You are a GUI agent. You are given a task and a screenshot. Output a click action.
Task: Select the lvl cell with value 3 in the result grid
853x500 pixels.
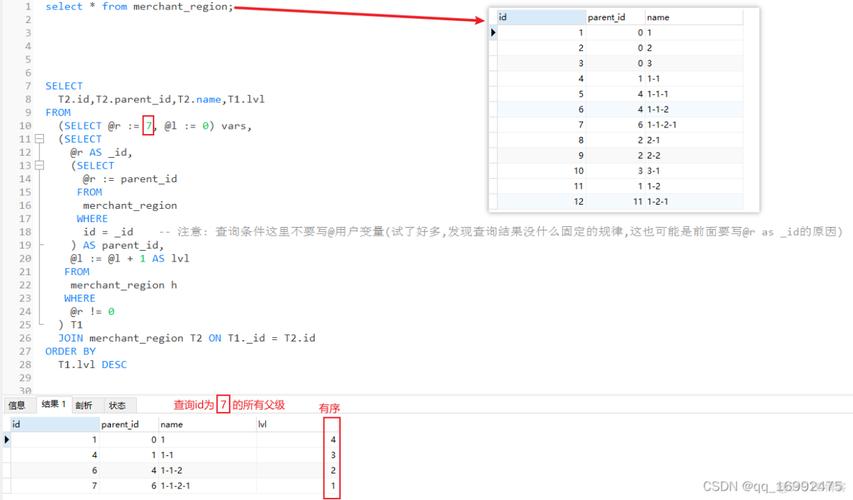pyautogui.click(x=296, y=455)
